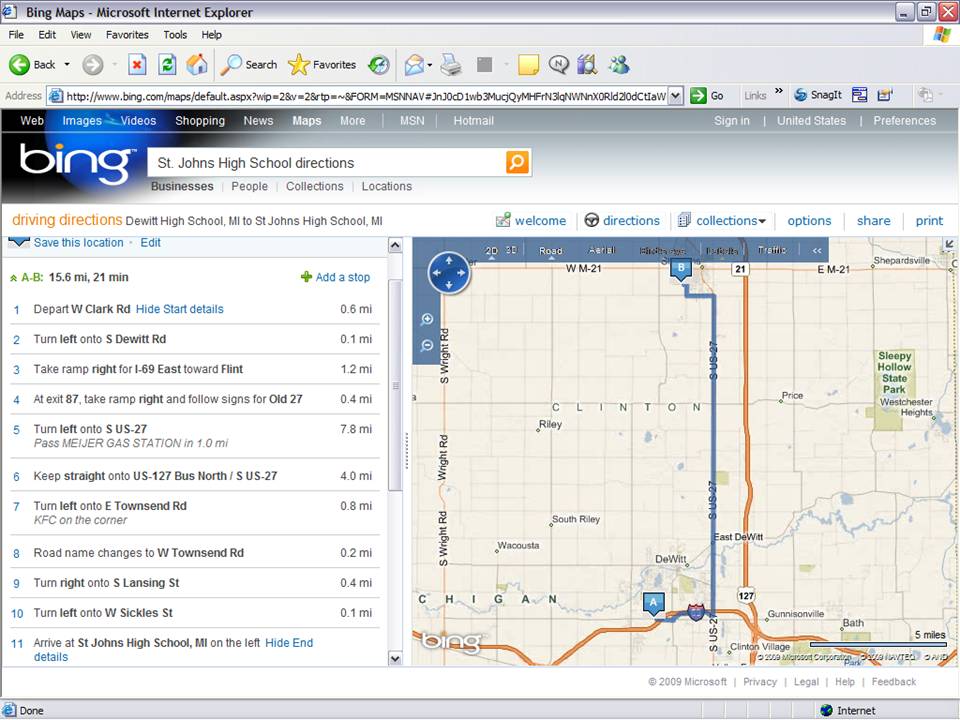Click the map expand arrow icon
The image size is (960, 720).
click(949, 245)
